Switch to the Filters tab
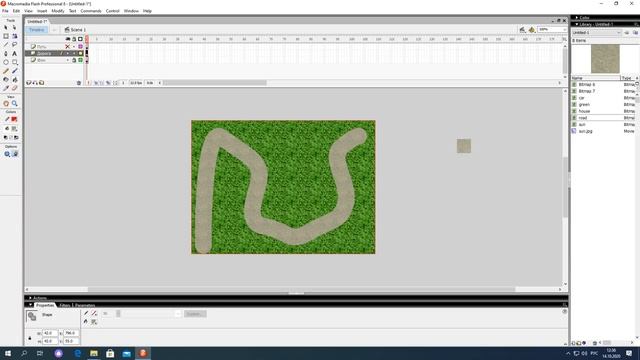 click(x=65, y=305)
